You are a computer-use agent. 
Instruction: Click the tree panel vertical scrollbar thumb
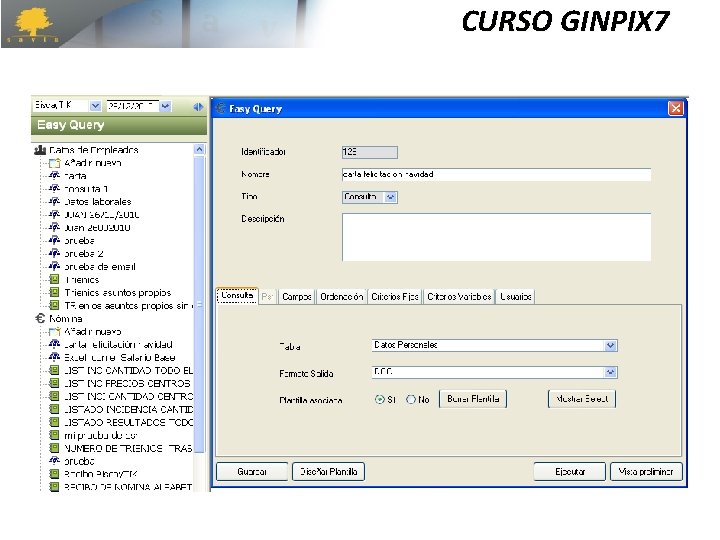point(199,303)
